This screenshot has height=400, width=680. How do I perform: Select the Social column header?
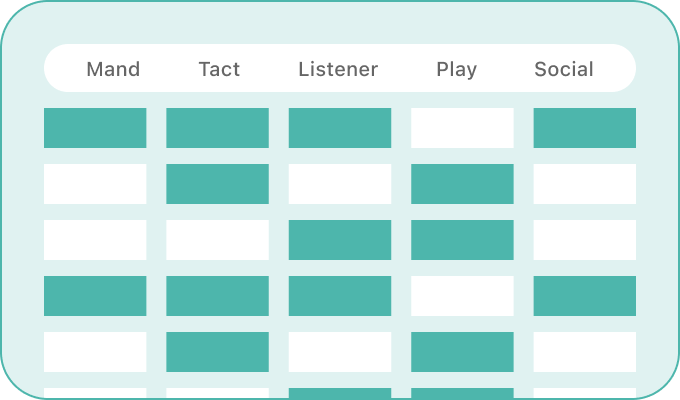[564, 69]
